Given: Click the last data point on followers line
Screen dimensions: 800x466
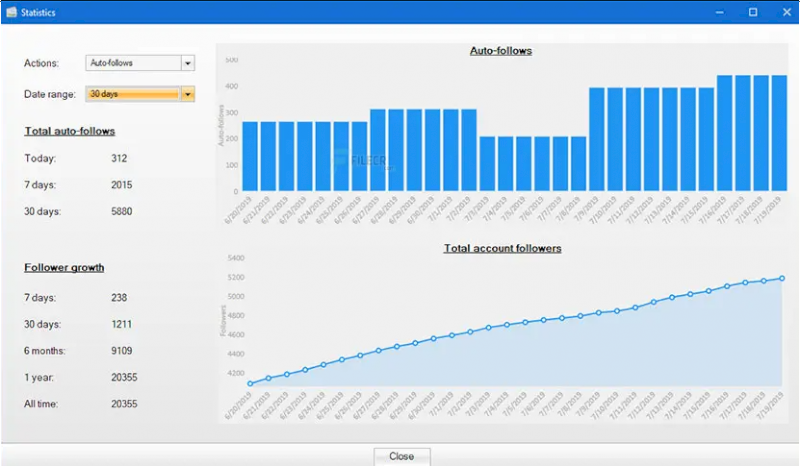Looking at the screenshot, I should (x=782, y=278).
